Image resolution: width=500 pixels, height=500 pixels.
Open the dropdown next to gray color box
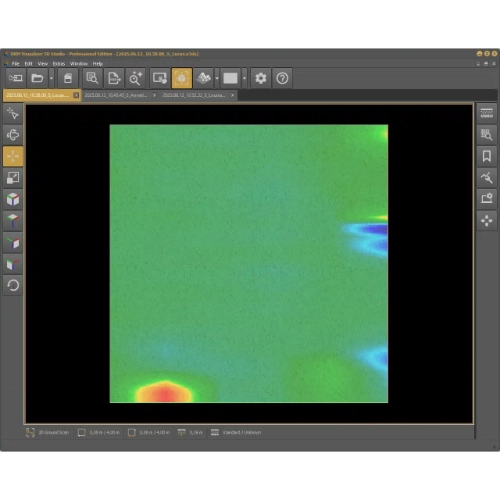tap(244, 78)
